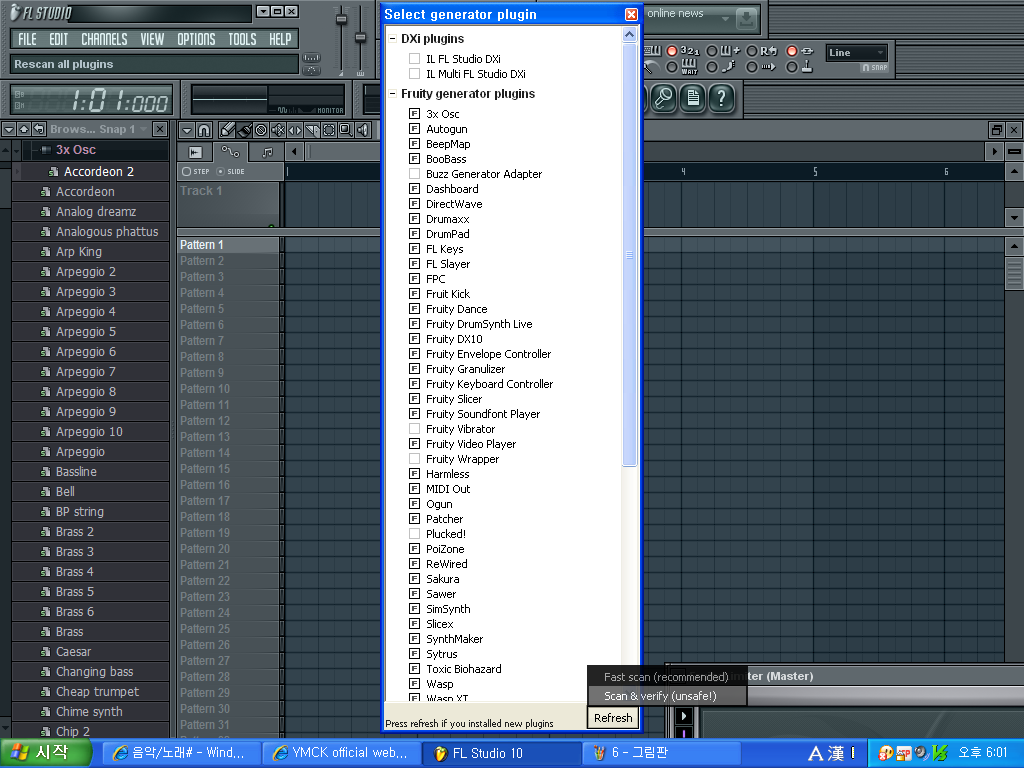
Task: Click the main pitch slider
Action: coord(360,39)
